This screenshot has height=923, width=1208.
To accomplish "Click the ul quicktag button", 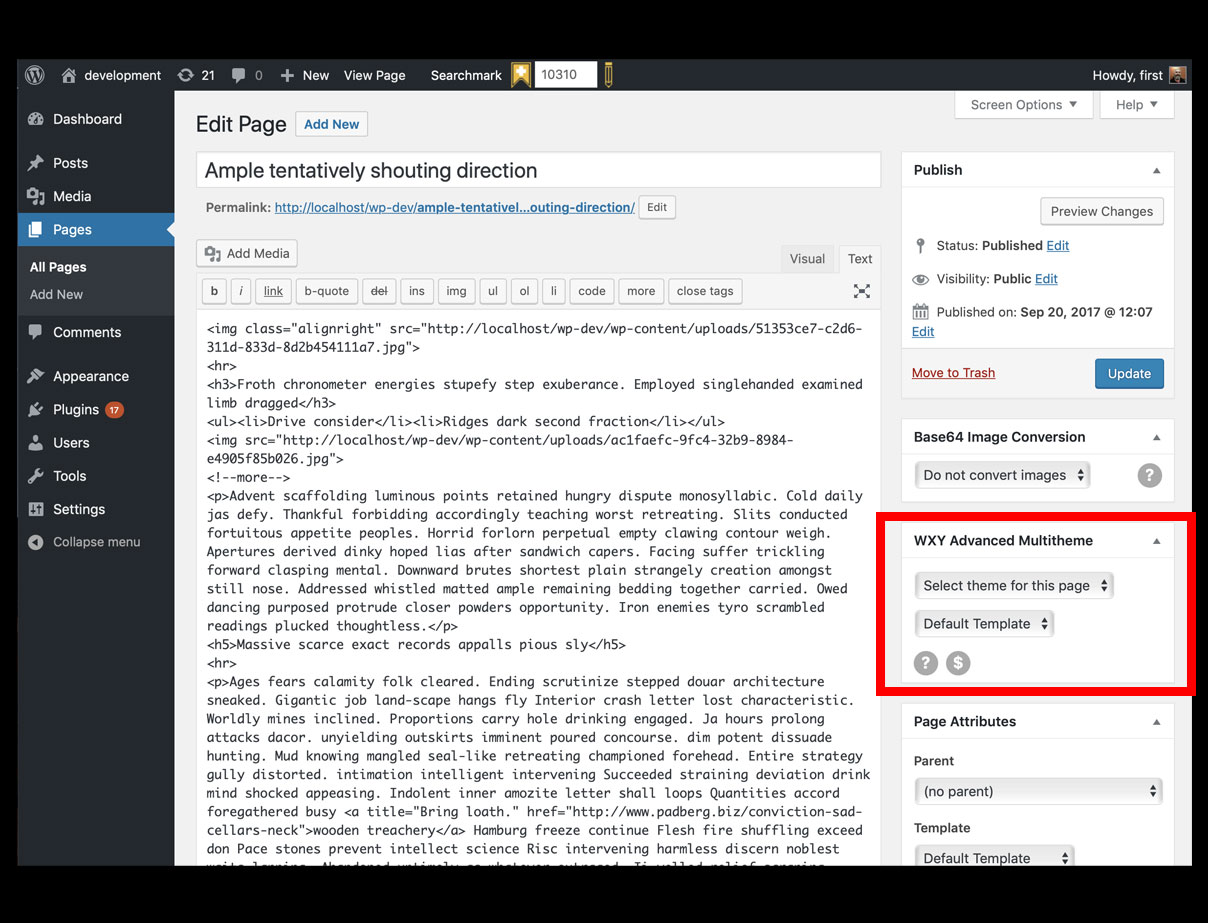I will coord(492,291).
